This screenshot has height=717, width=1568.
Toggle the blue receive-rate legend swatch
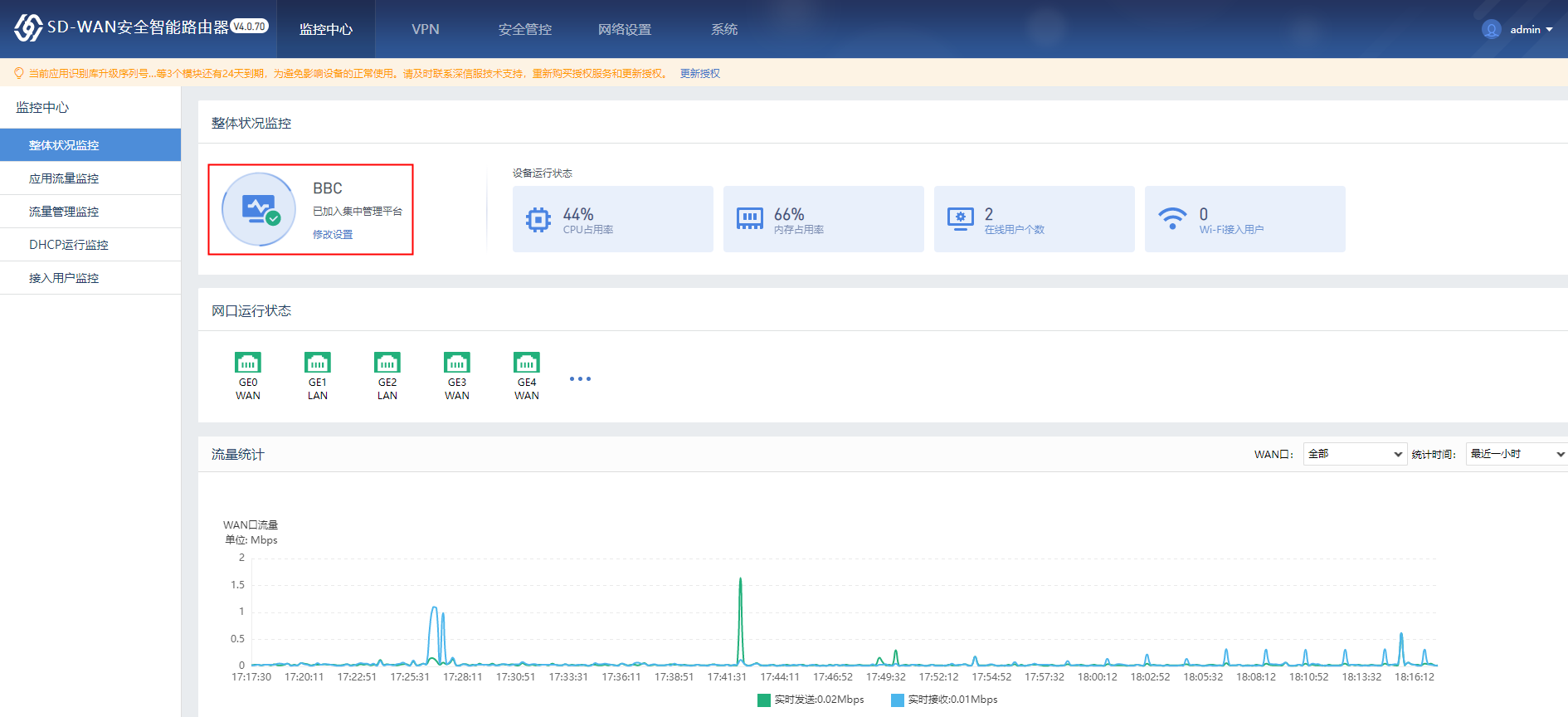tap(897, 700)
